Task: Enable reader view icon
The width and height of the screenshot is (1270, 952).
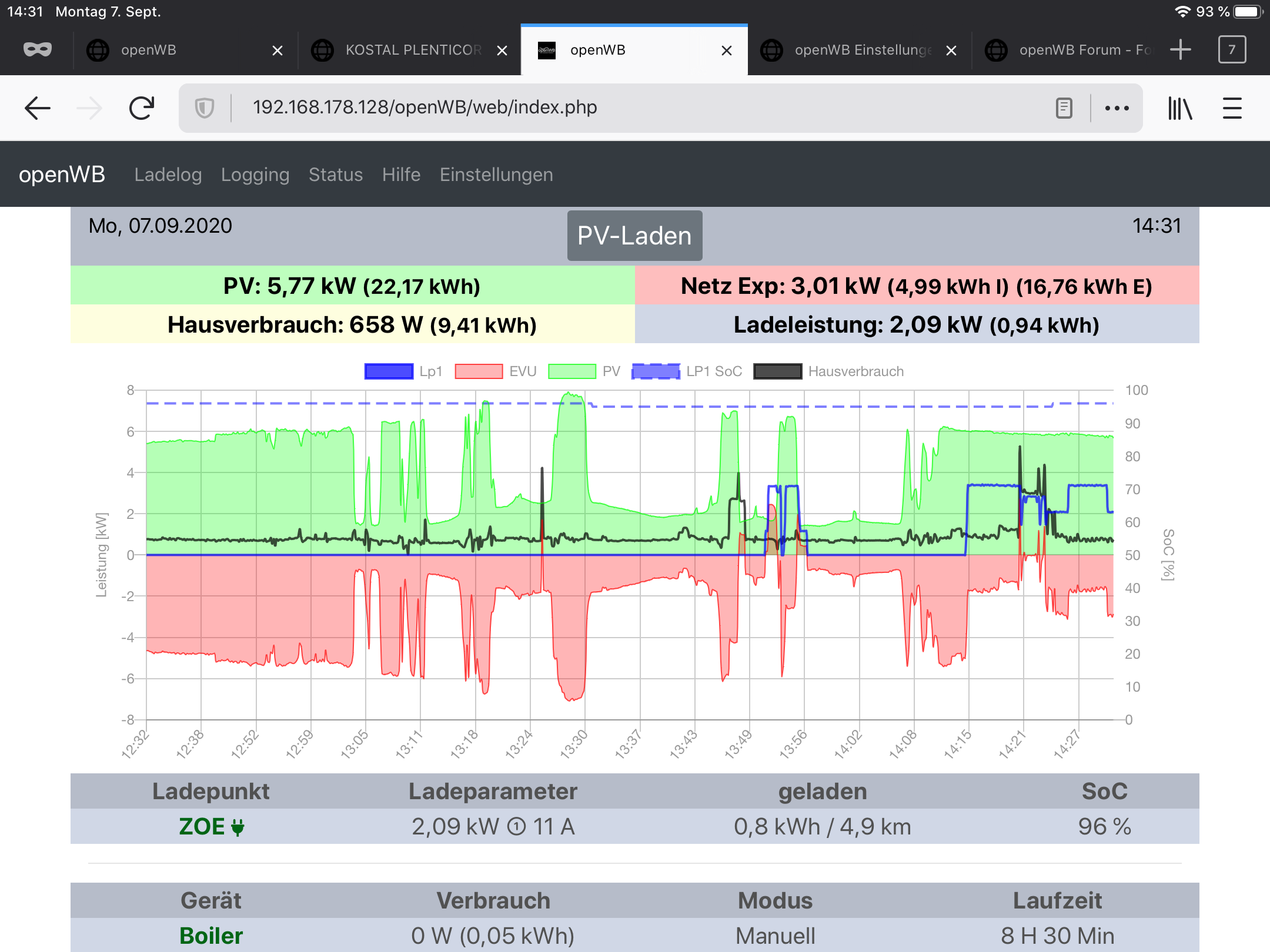Action: (x=1064, y=108)
